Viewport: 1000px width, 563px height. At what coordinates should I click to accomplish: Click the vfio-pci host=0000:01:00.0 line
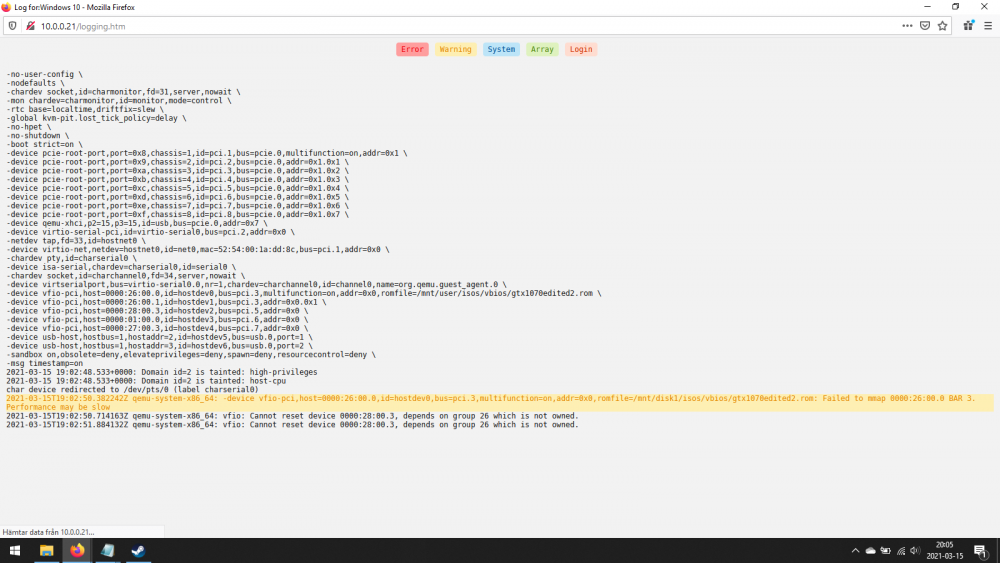click(158, 319)
